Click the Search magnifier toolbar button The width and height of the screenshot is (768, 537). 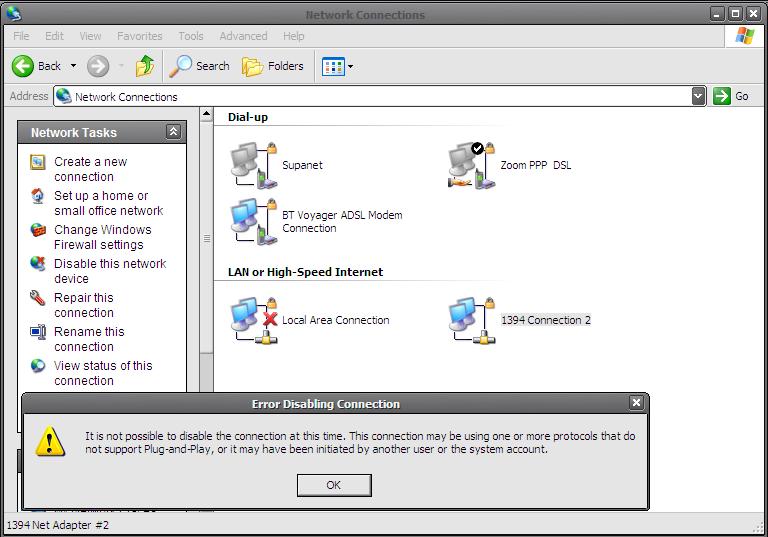click(x=199, y=66)
